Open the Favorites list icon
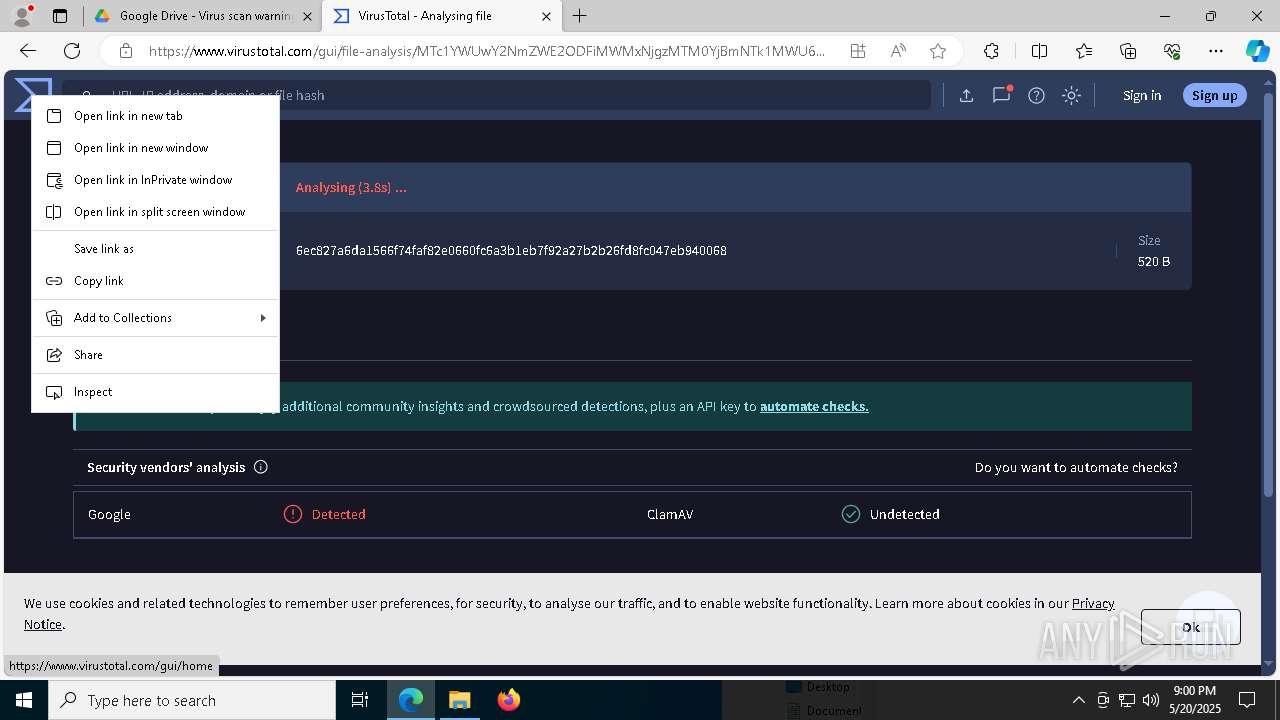 (x=1084, y=51)
